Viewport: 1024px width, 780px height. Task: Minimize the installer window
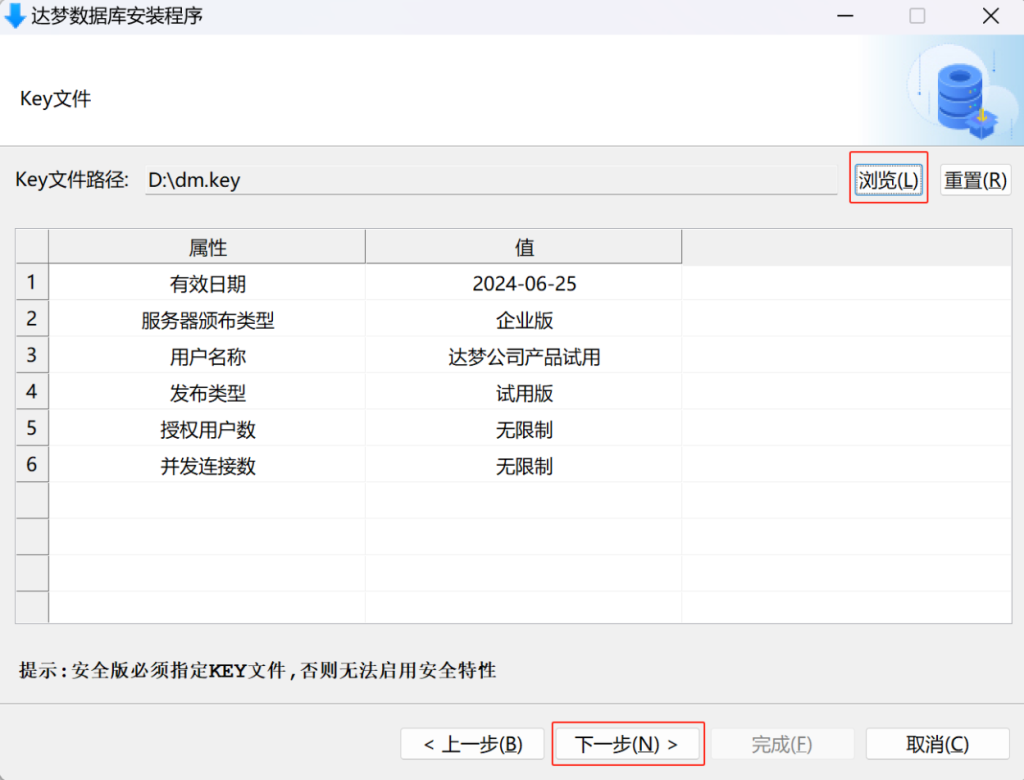[843, 16]
